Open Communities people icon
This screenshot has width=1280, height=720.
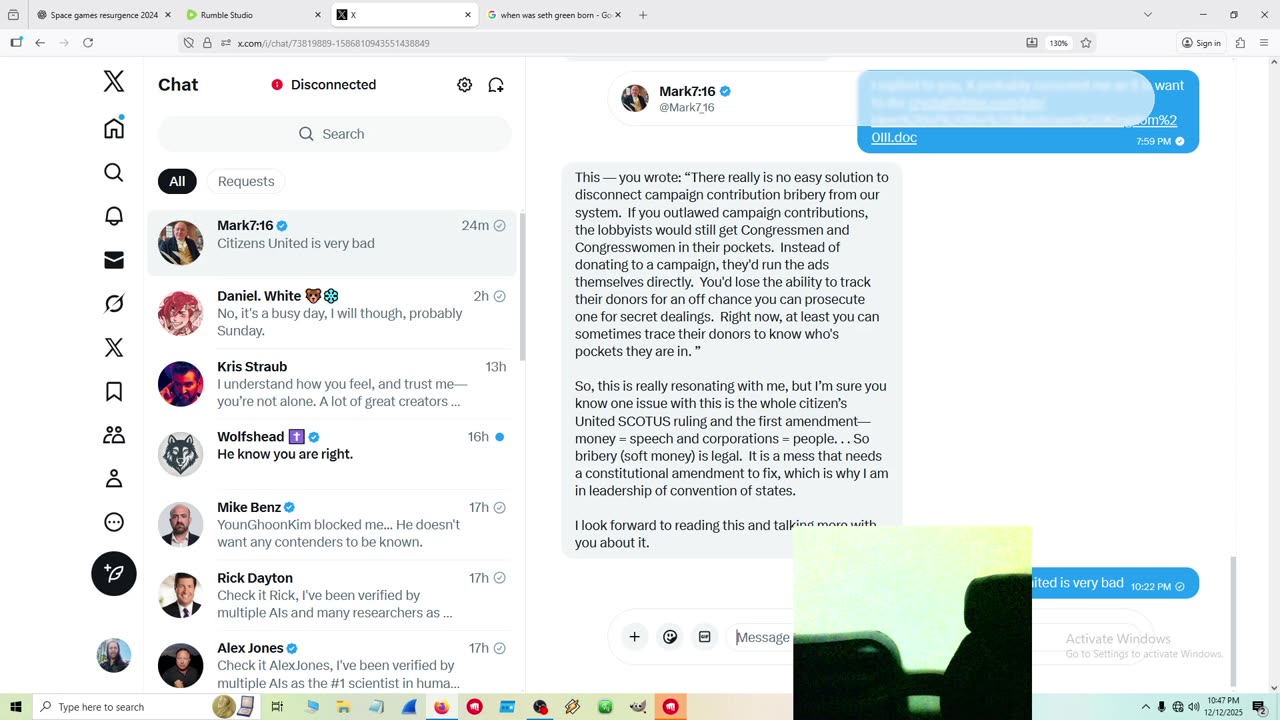[x=114, y=435]
